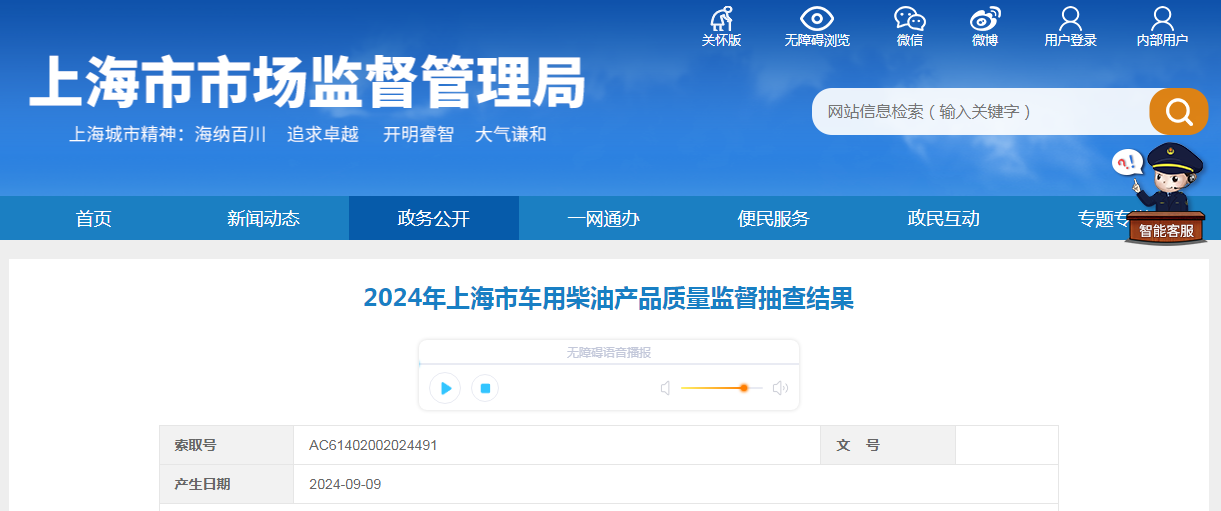Adjust the orange volume slider
The height and width of the screenshot is (511, 1221).
coord(721,388)
